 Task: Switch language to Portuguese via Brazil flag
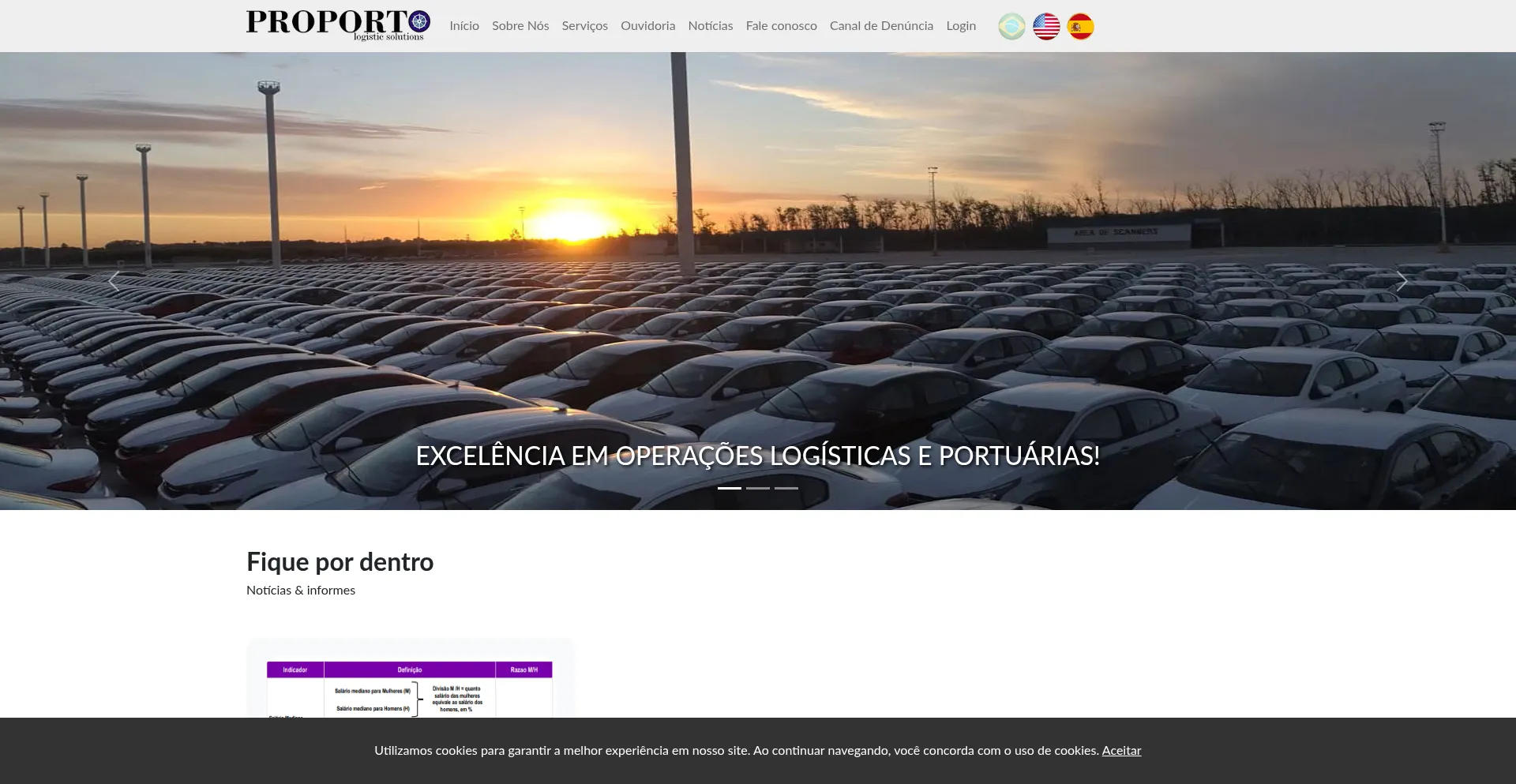1011,27
